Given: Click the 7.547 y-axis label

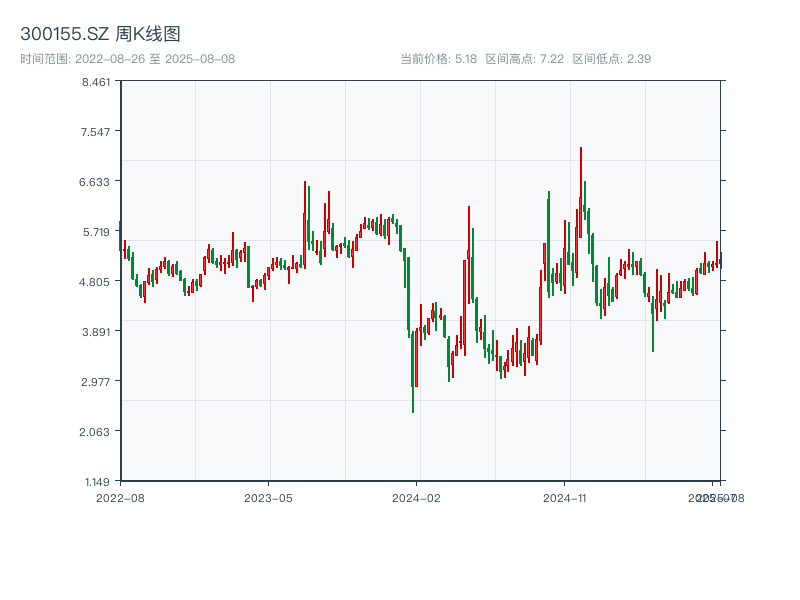Looking at the screenshot, I should coord(96,131).
